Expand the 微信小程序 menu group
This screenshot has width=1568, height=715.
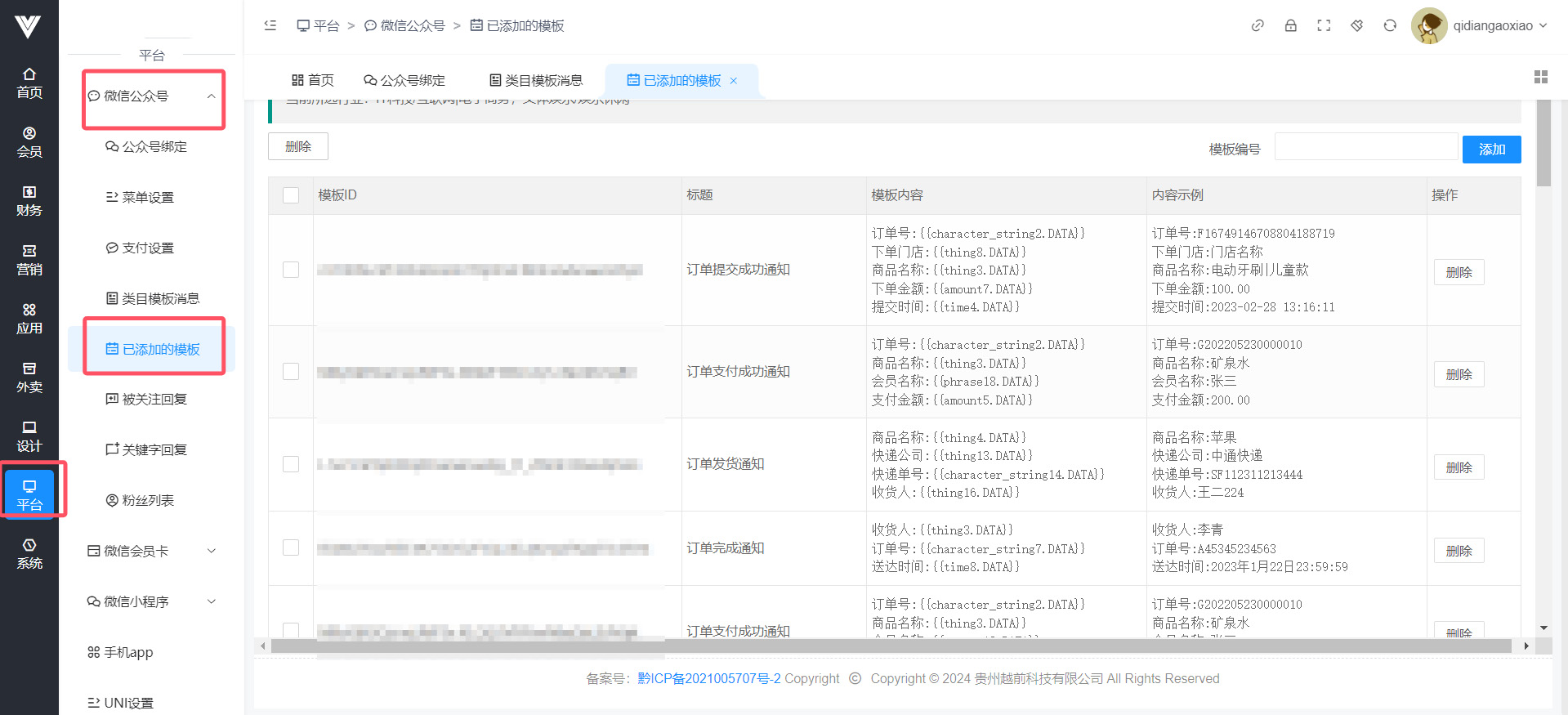152,601
